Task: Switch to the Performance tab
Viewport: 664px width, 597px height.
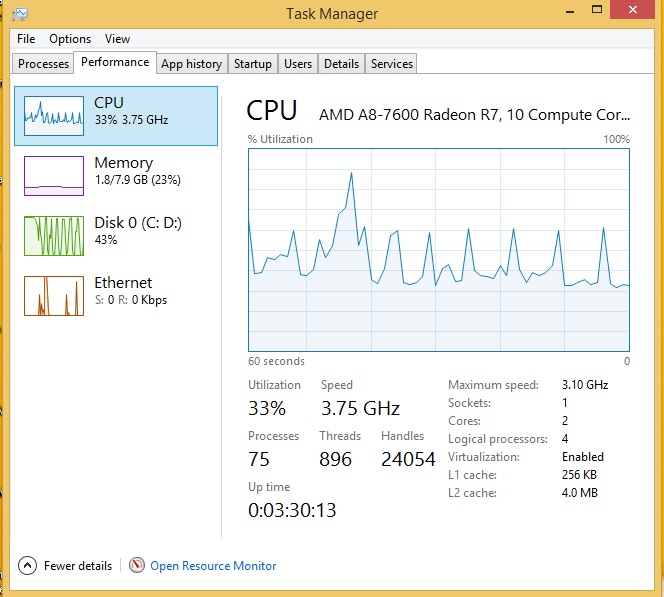Action: tap(115, 62)
